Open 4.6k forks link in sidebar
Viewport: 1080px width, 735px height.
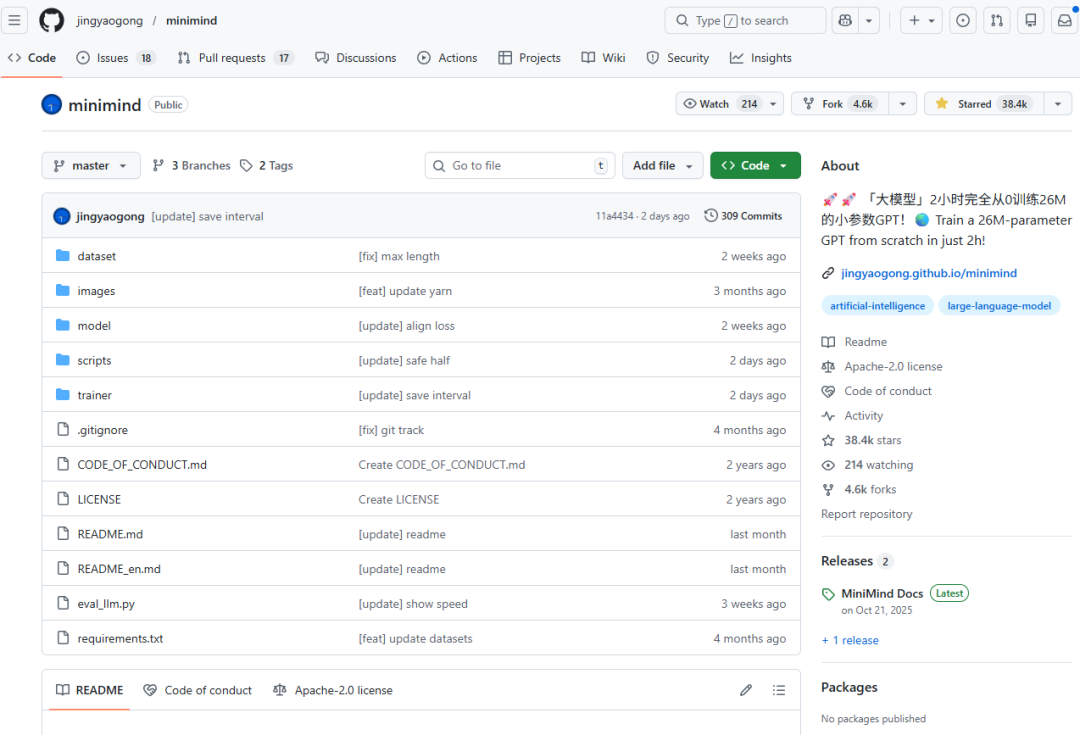click(859, 490)
